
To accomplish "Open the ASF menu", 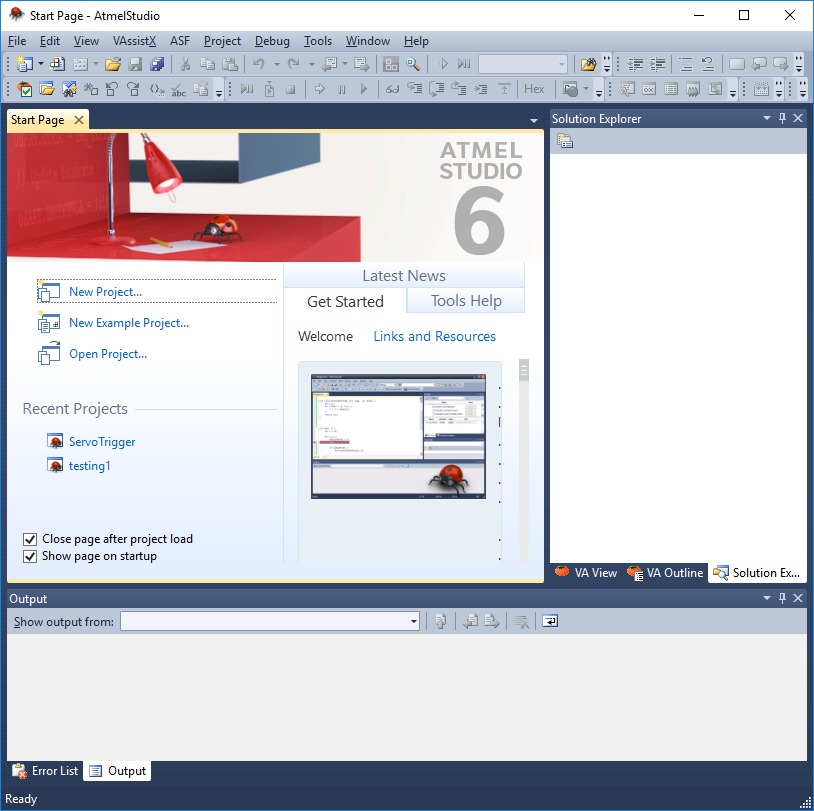I will (180, 41).
